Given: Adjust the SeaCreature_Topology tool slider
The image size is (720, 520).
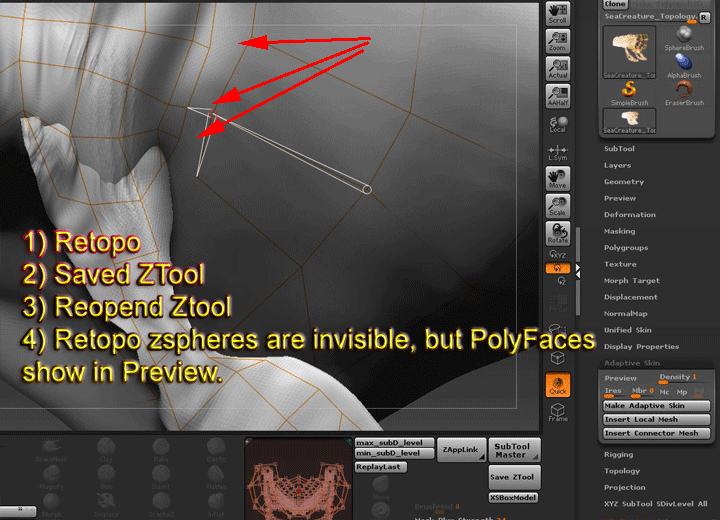Looking at the screenshot, I should click(650, 17).
